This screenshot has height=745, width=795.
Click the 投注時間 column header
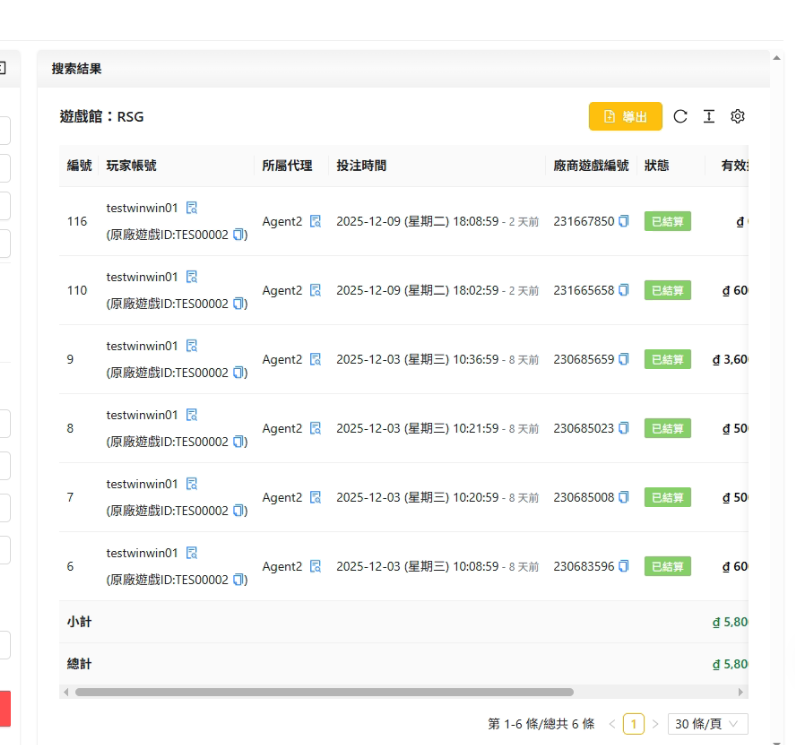pyautogui.click(x=361, y=166)
